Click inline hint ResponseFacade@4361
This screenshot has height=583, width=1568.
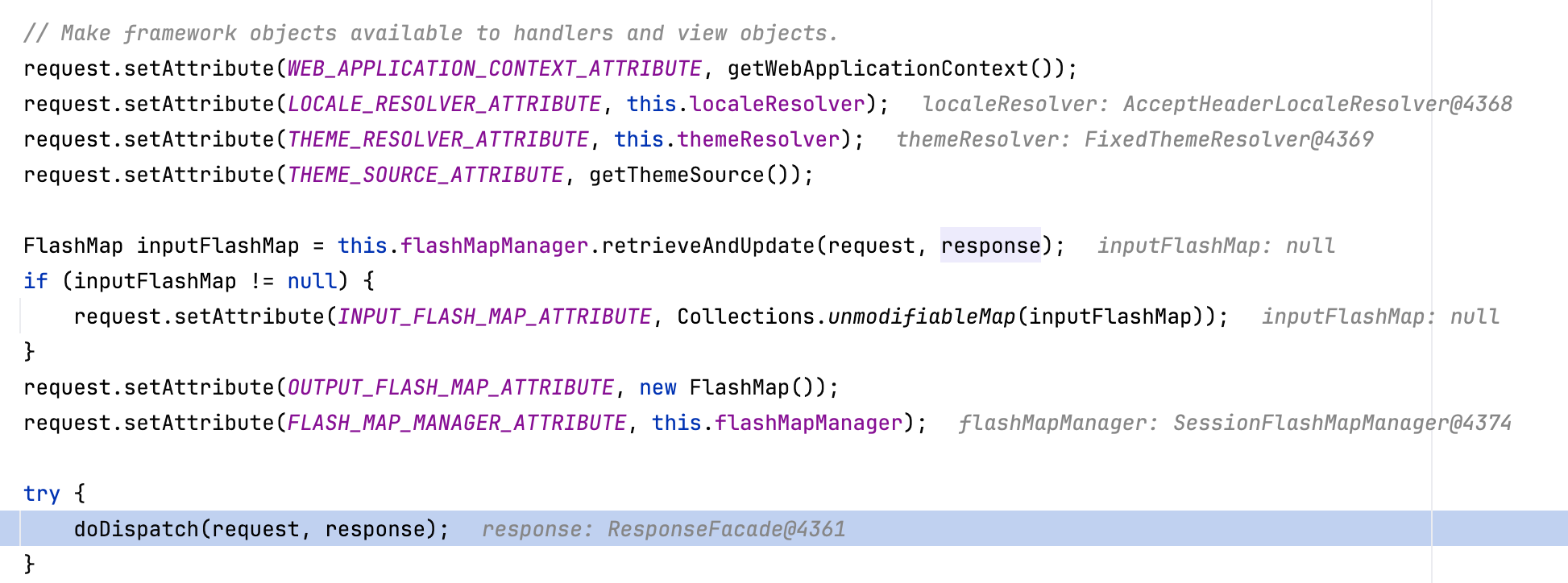tap(727, 529)
